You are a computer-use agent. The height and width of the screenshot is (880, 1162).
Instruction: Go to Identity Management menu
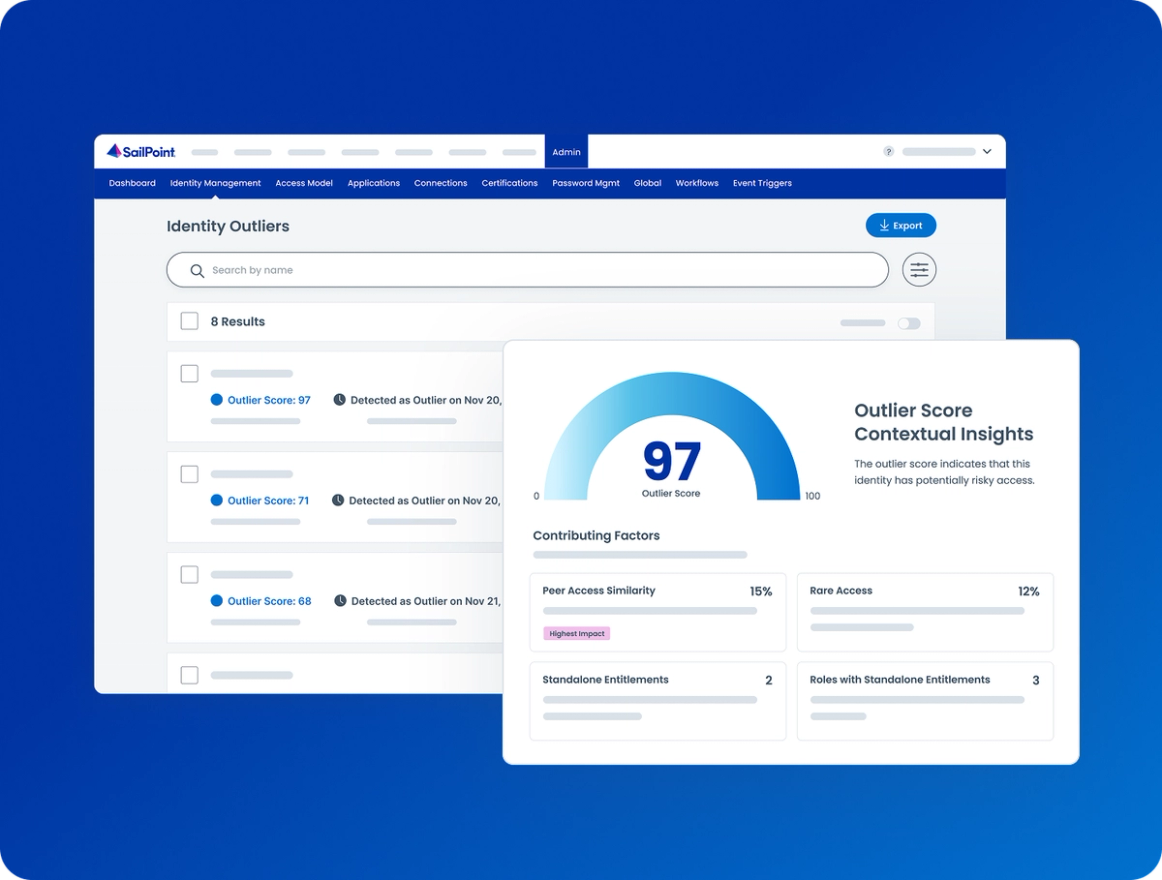pos(216,183)
